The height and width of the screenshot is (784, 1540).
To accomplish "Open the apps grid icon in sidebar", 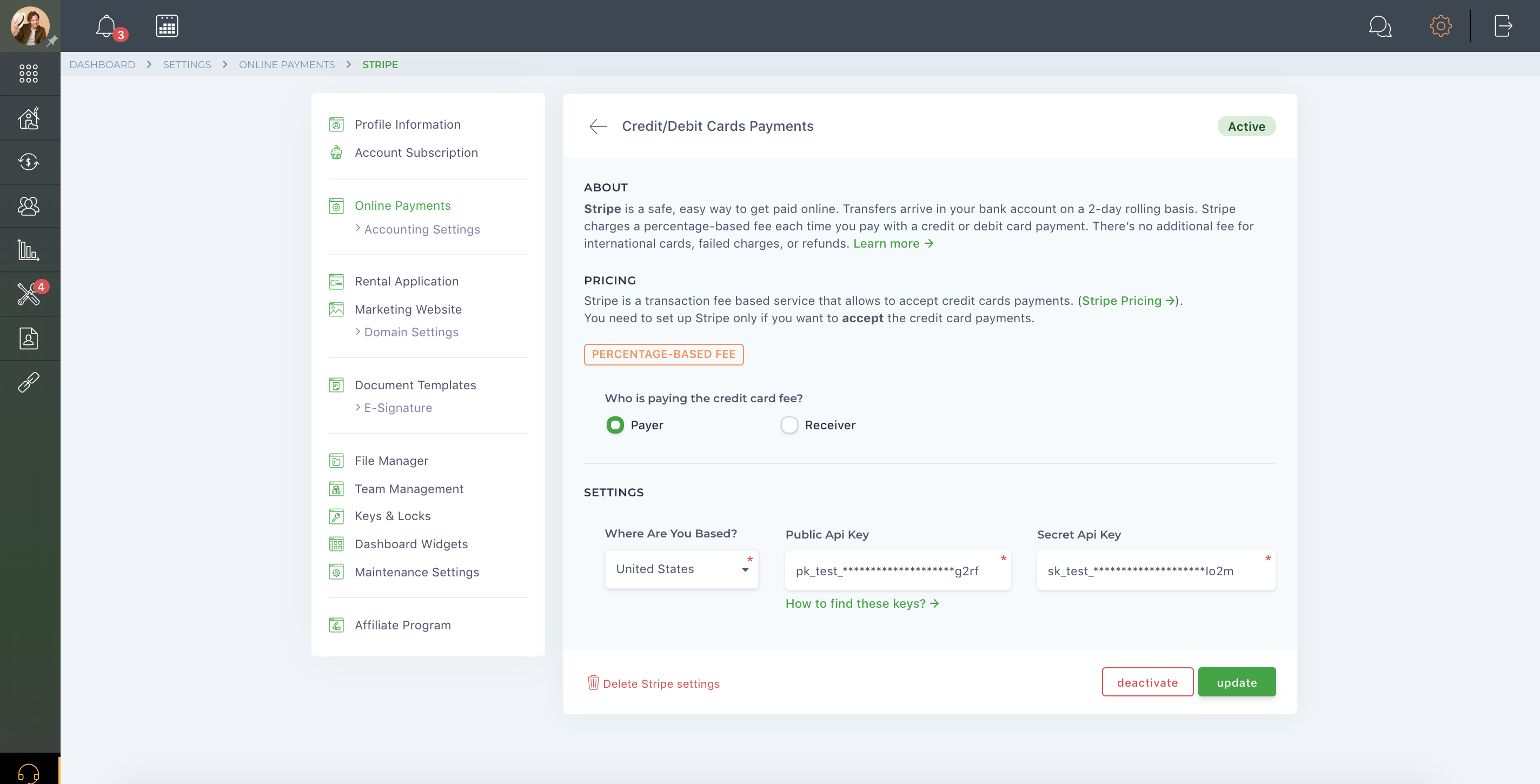I will [x=29, y=74].
